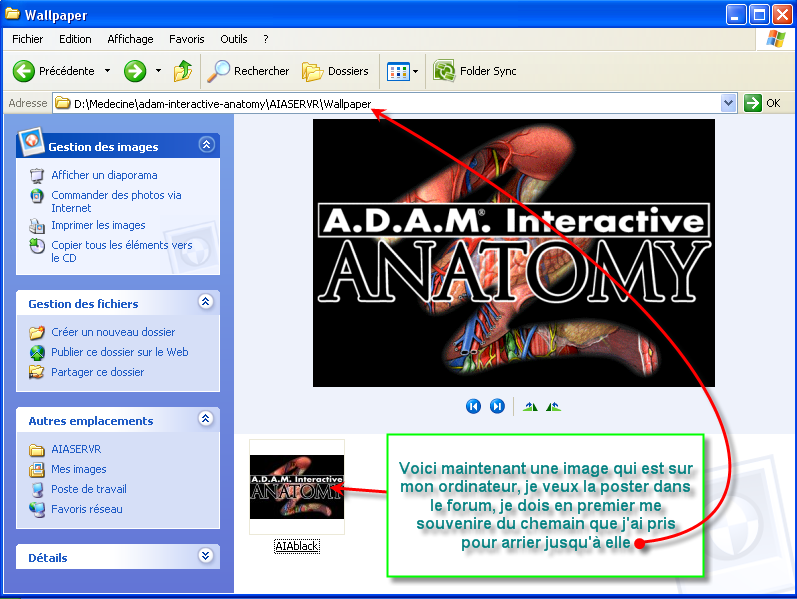Click the web publish globe icon
The width and height of the screenshot is (797, 599).
[x=37, y=352]
